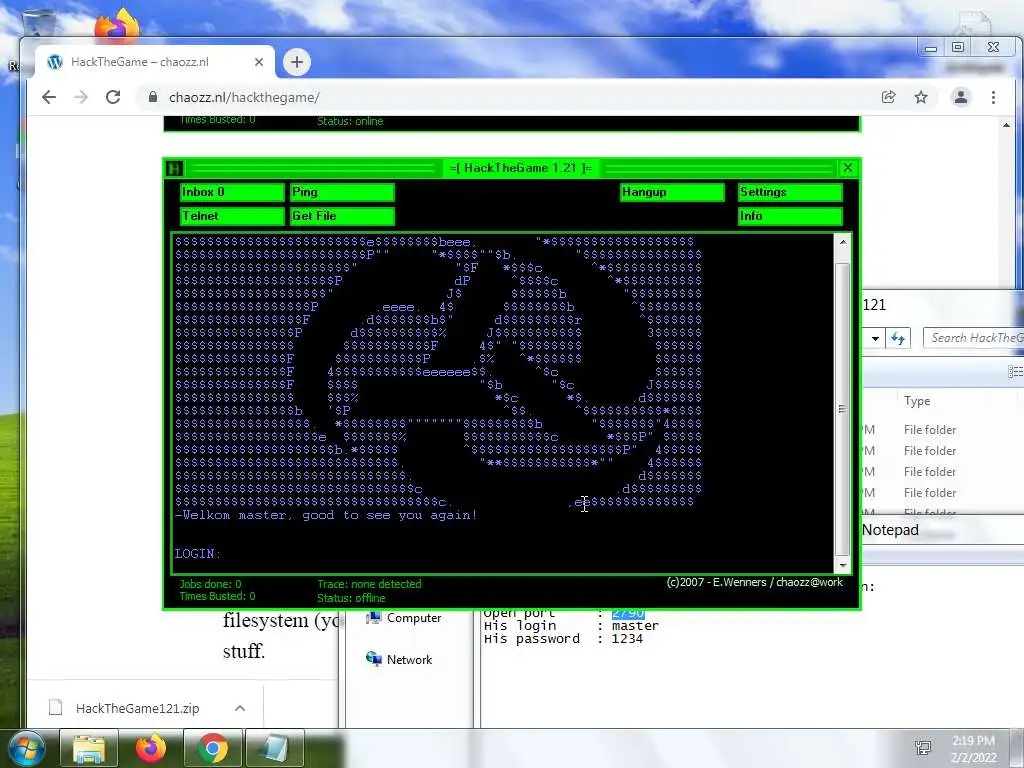Open the Chrome profile icon
Image resolution: width=1024 pixels, height=768 pixels.
pos(961,97)
